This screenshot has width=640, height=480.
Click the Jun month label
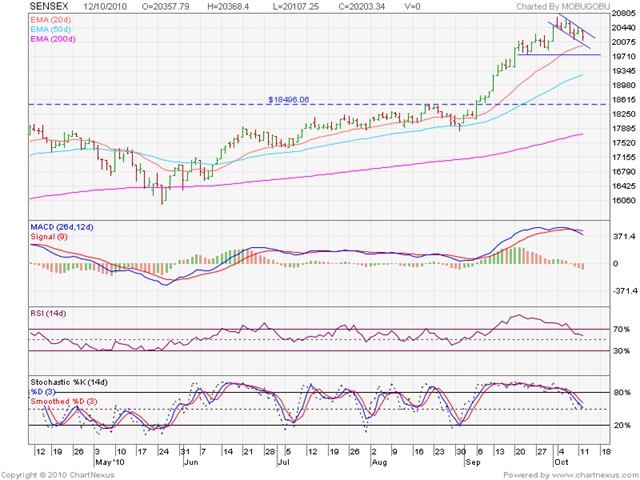[x=191, y=462]
